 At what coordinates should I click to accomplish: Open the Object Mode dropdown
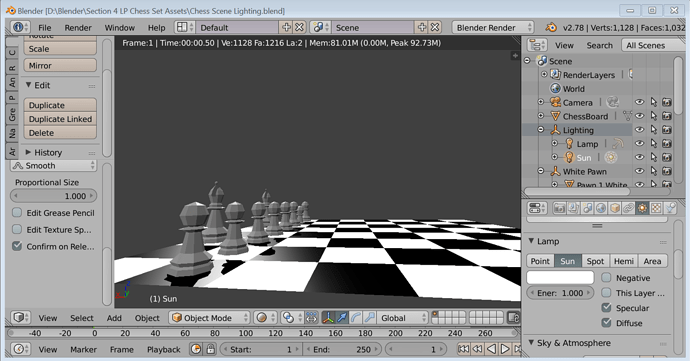210,317
